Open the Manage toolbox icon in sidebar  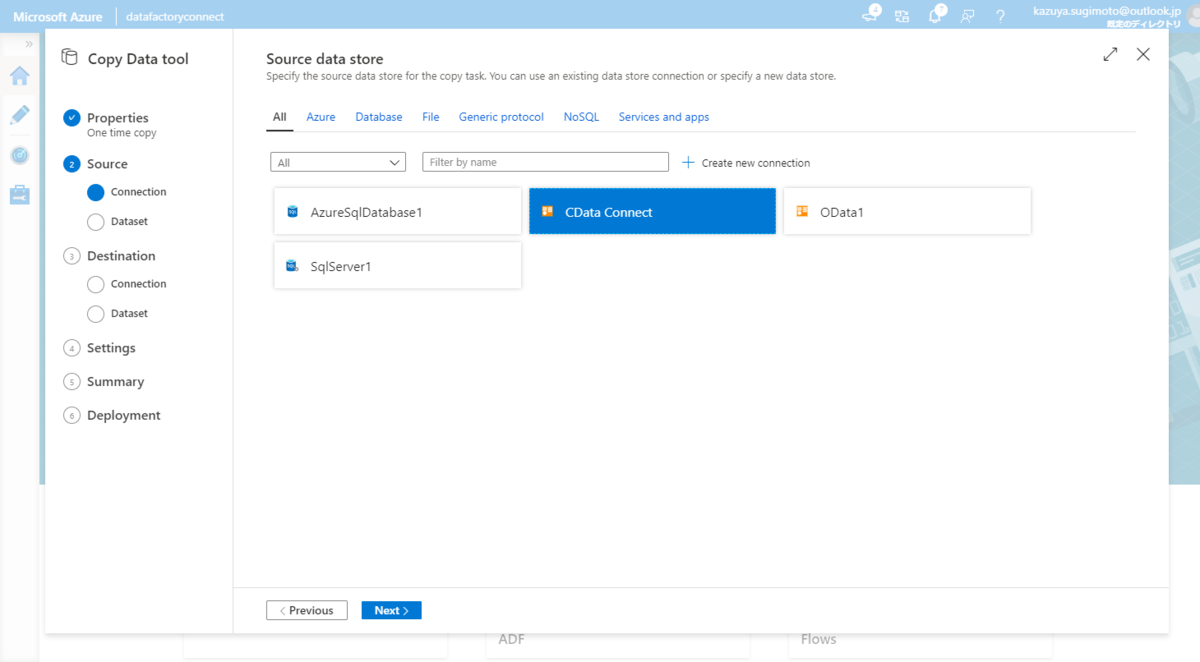tap(19, 195)
